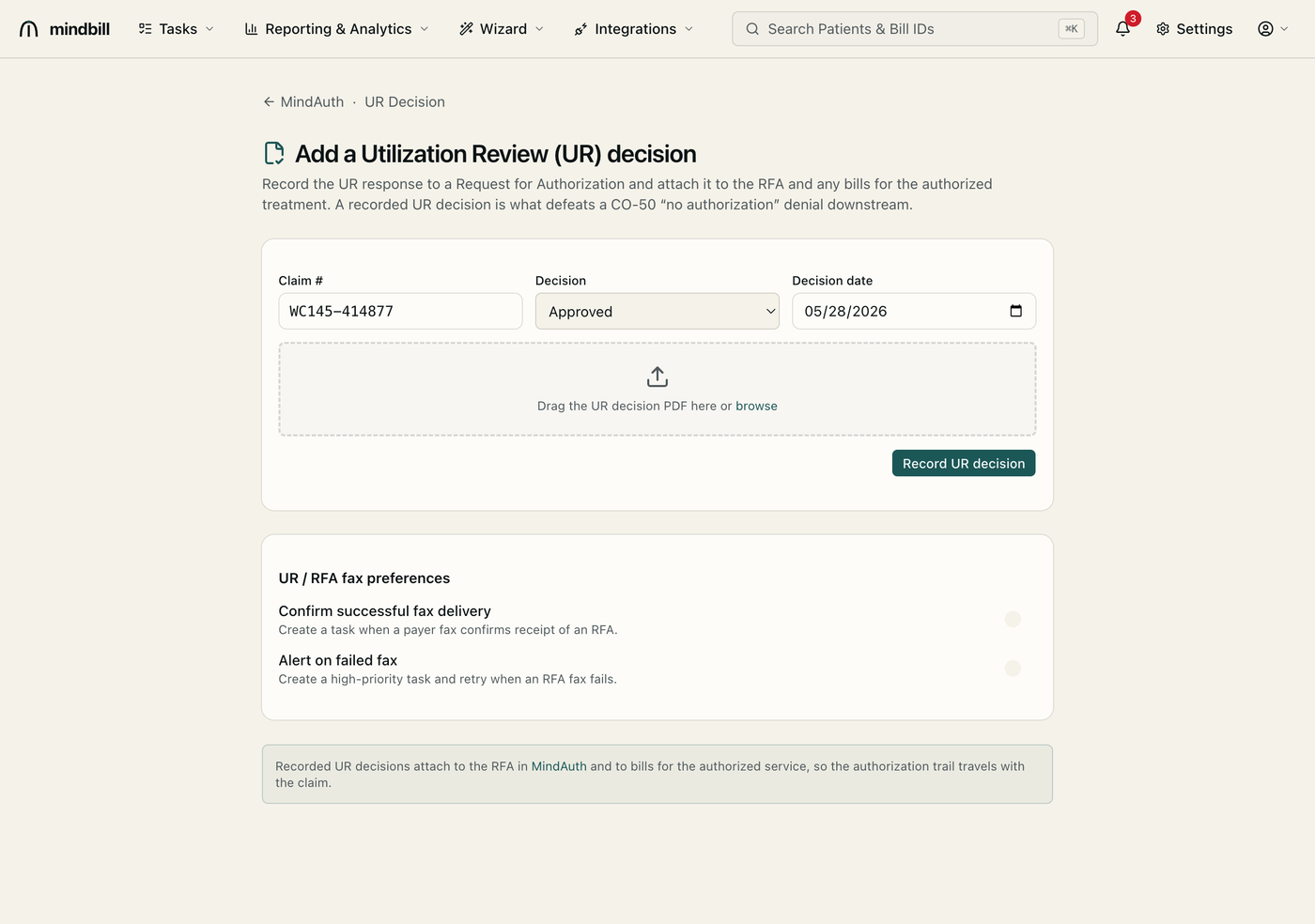Expand the Tasks menu chevron
The width and height of the screenshot is (1315, 924).
pyautogui.click(x=209, y=29)
